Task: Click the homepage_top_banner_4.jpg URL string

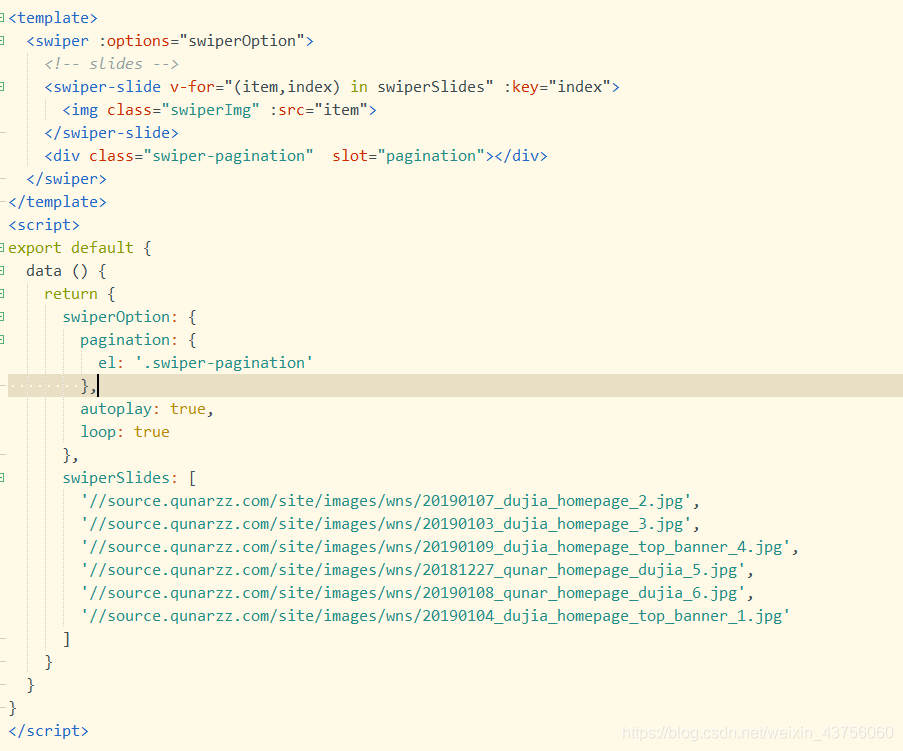Action: coord(435,547)
